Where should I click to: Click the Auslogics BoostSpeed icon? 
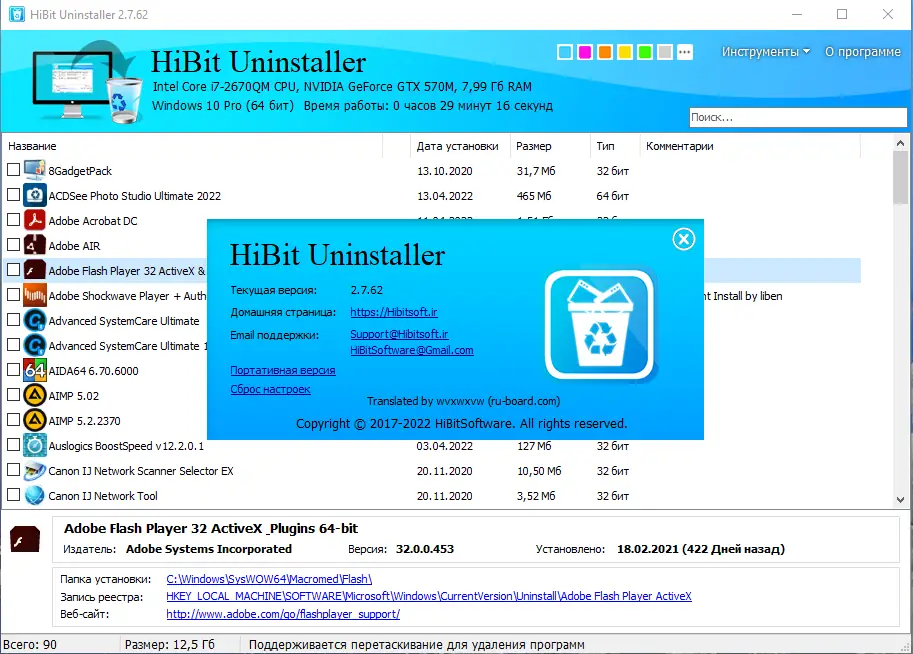click(x=35, y=446)
